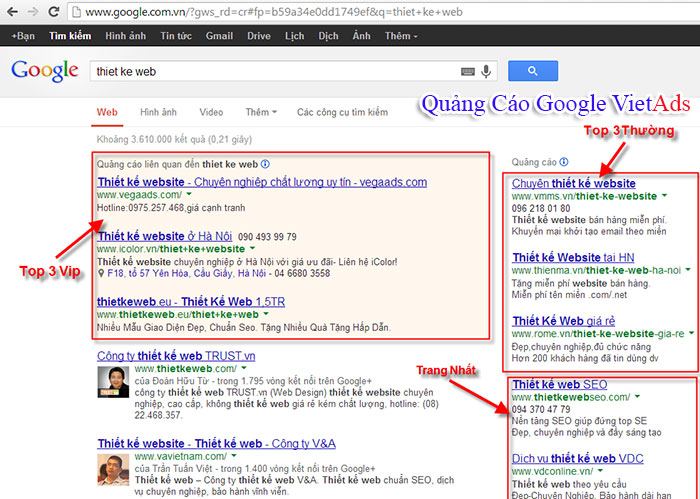Open Lịch in the top bar
Image resolution: width=700 pixels, height=499 pixels.
(x=295, y=36)
